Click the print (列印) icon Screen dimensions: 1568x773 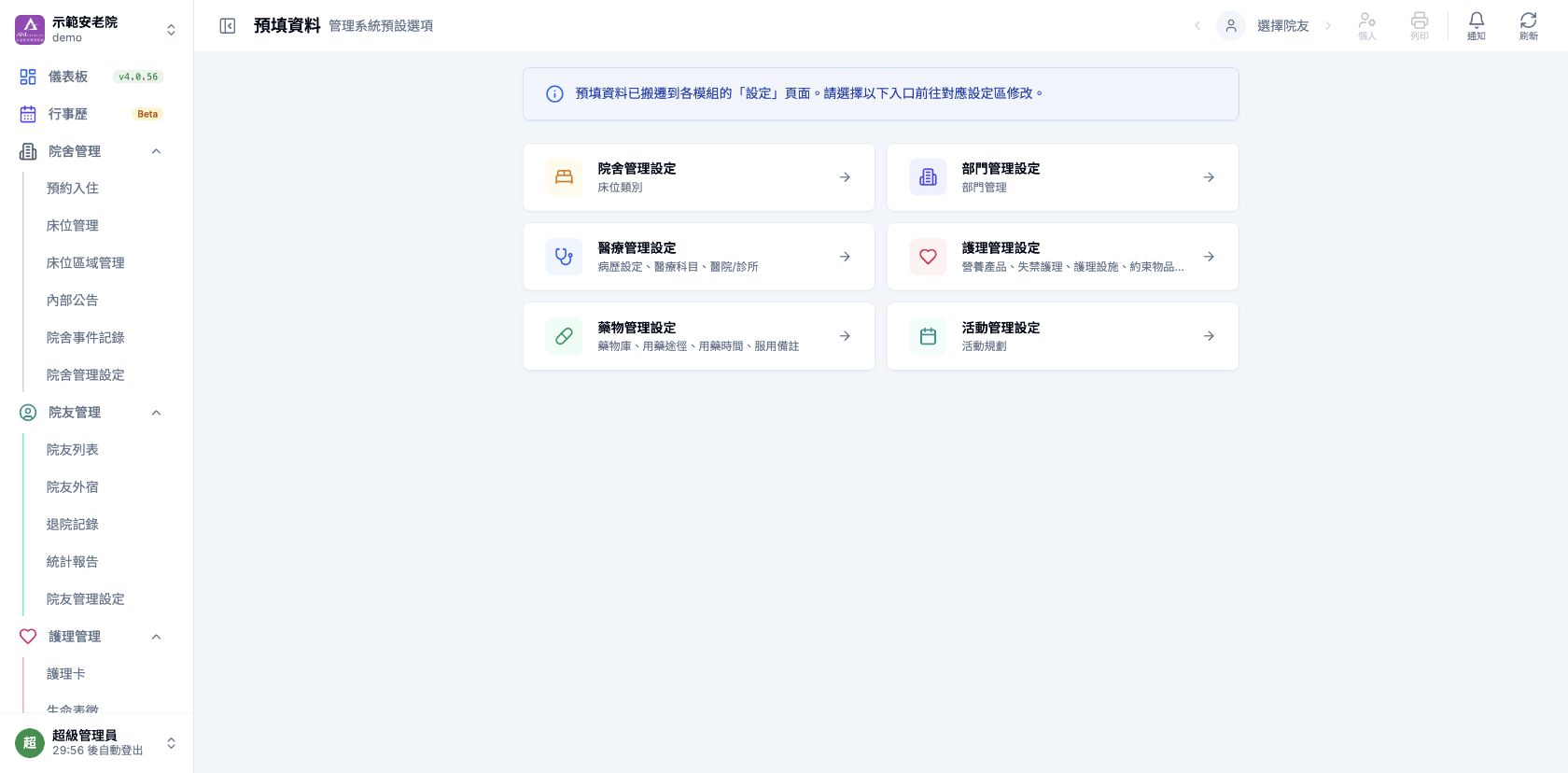(x=1420, y=21)
